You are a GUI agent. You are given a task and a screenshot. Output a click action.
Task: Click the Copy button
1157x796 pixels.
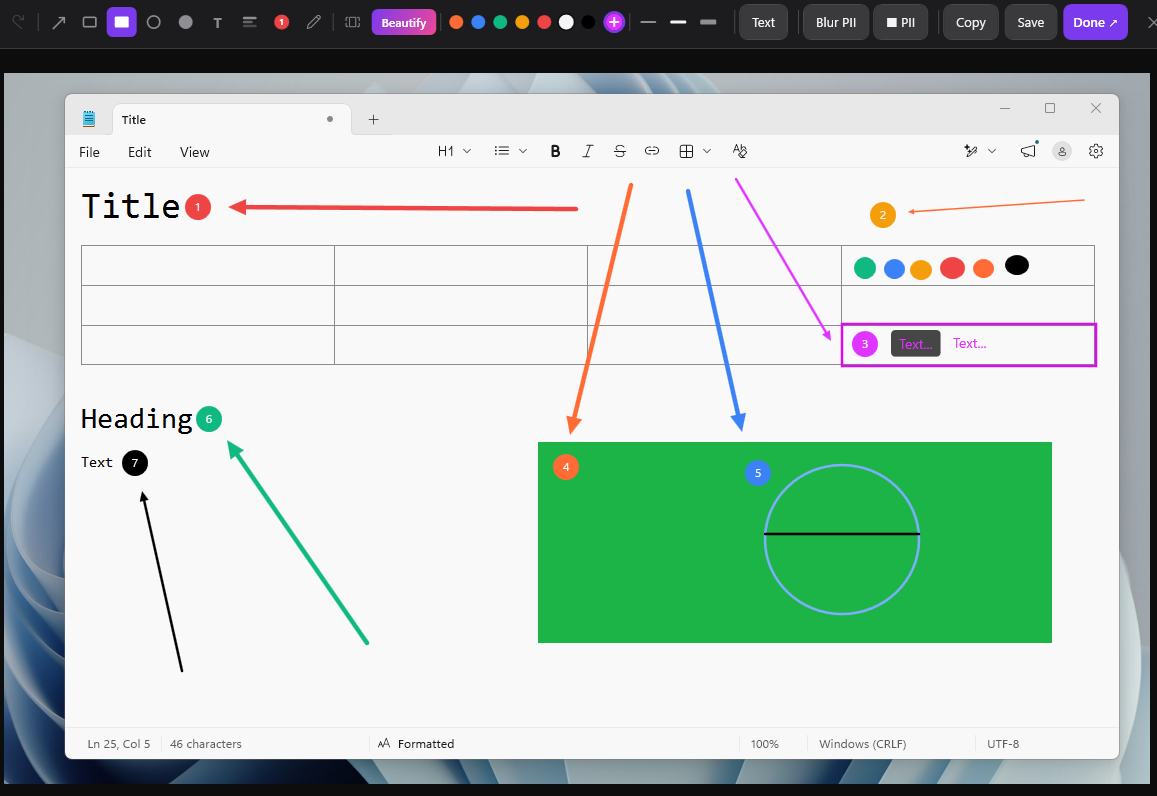click(x=970, y=22)
